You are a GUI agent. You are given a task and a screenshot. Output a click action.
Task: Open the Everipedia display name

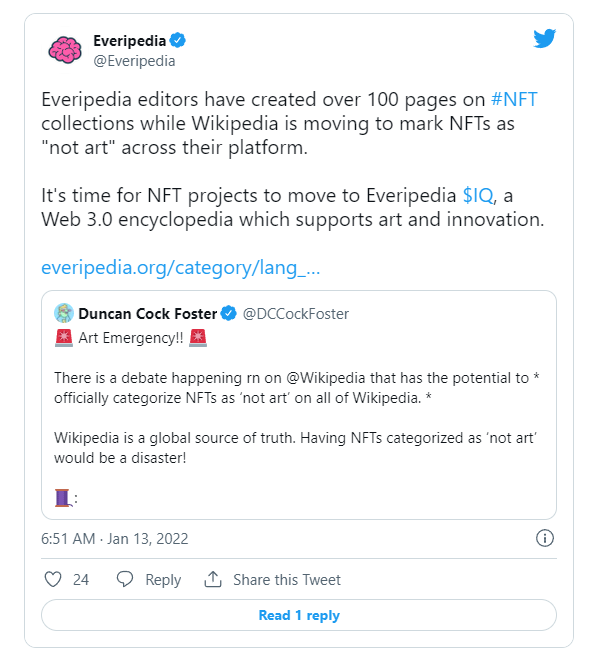click(x=130, y=41)
